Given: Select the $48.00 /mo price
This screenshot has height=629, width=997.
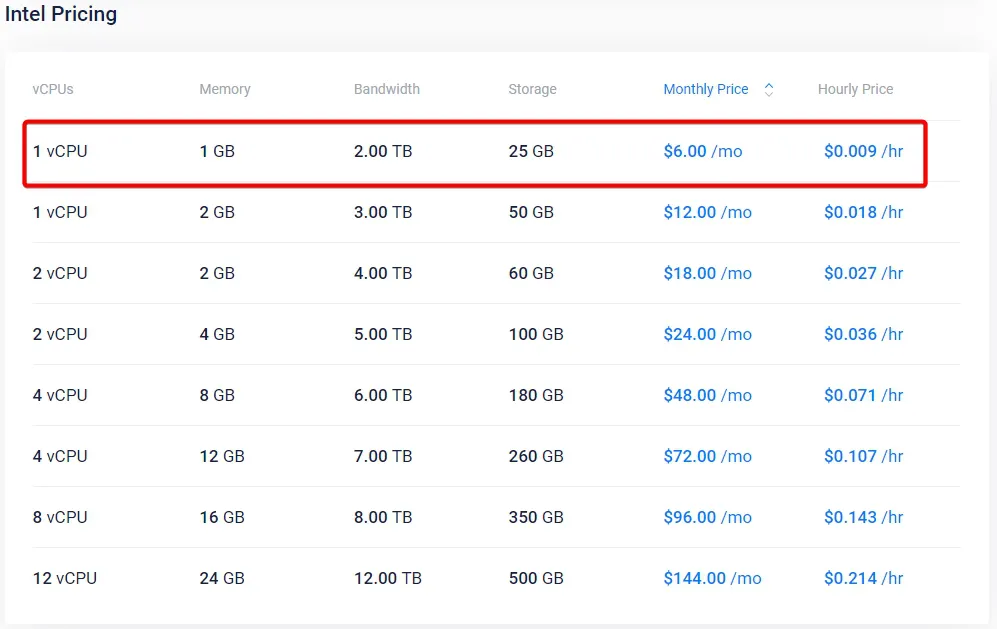Looking at the screenshot, I should pyautogui.click(x=708, y=396).
